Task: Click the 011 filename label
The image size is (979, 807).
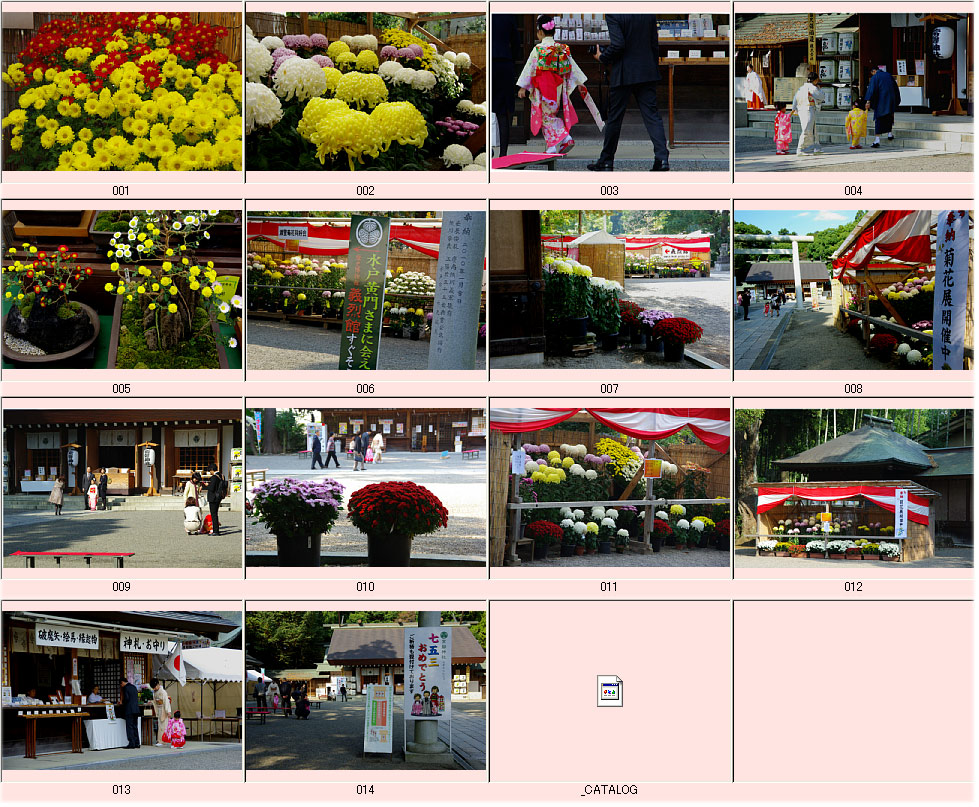Action: pyautogui.click(x=609, y=587)
